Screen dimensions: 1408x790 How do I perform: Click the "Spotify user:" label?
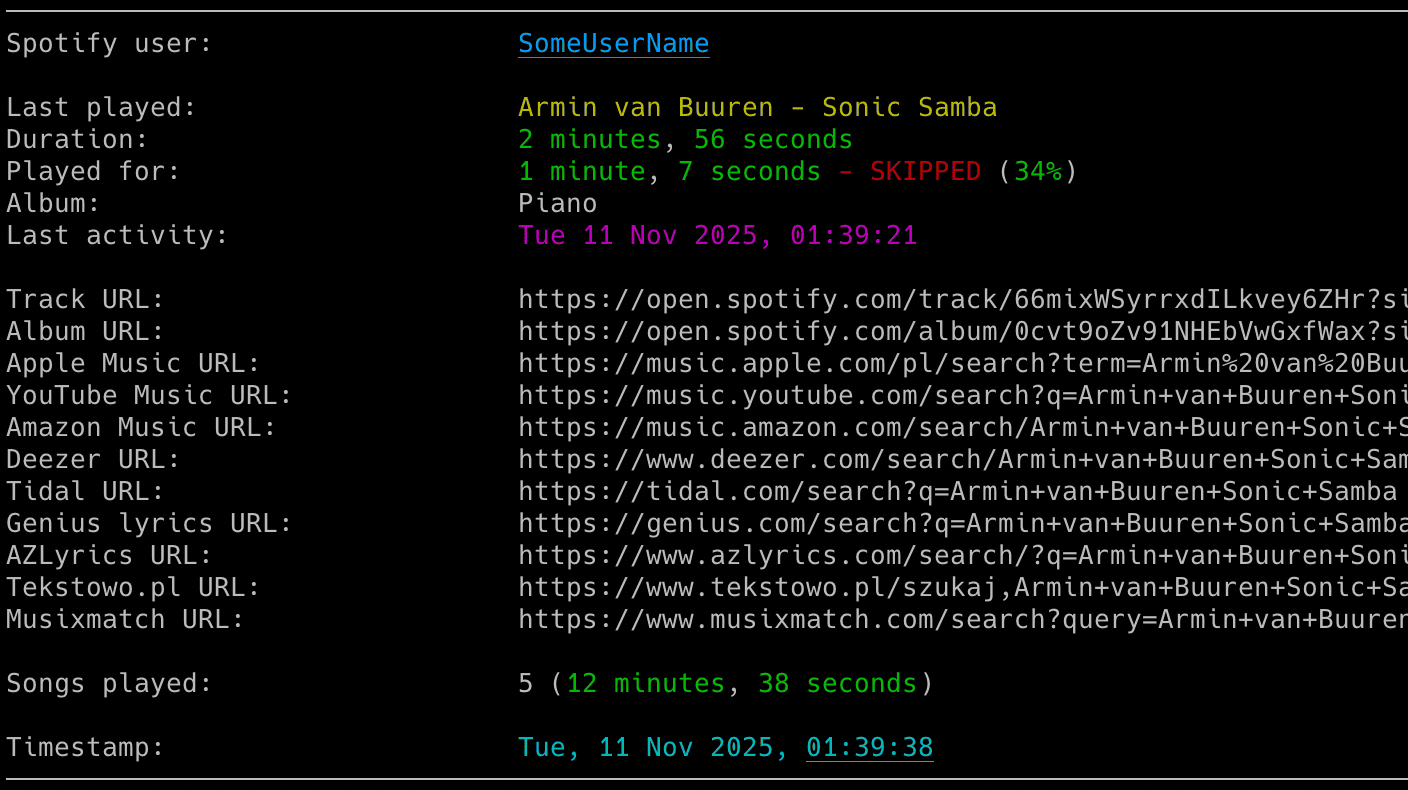(109, 44)
